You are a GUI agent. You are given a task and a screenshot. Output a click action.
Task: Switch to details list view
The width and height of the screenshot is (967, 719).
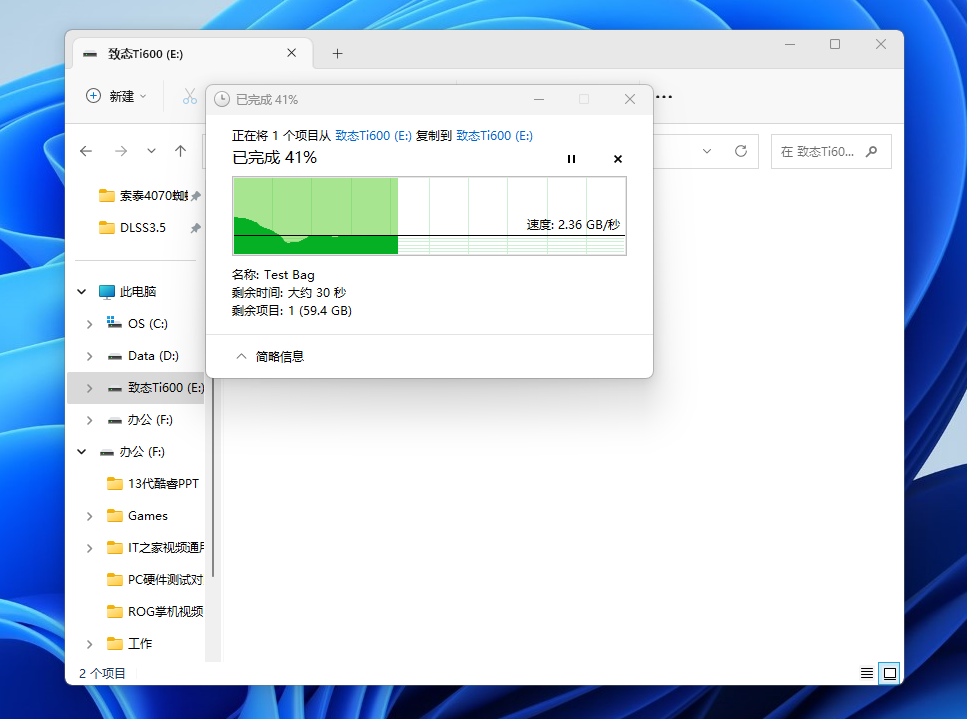[867, 673]
